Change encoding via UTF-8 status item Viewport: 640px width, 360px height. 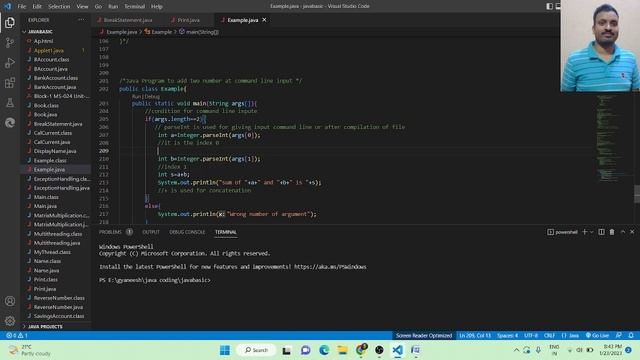tap(531, 335)
